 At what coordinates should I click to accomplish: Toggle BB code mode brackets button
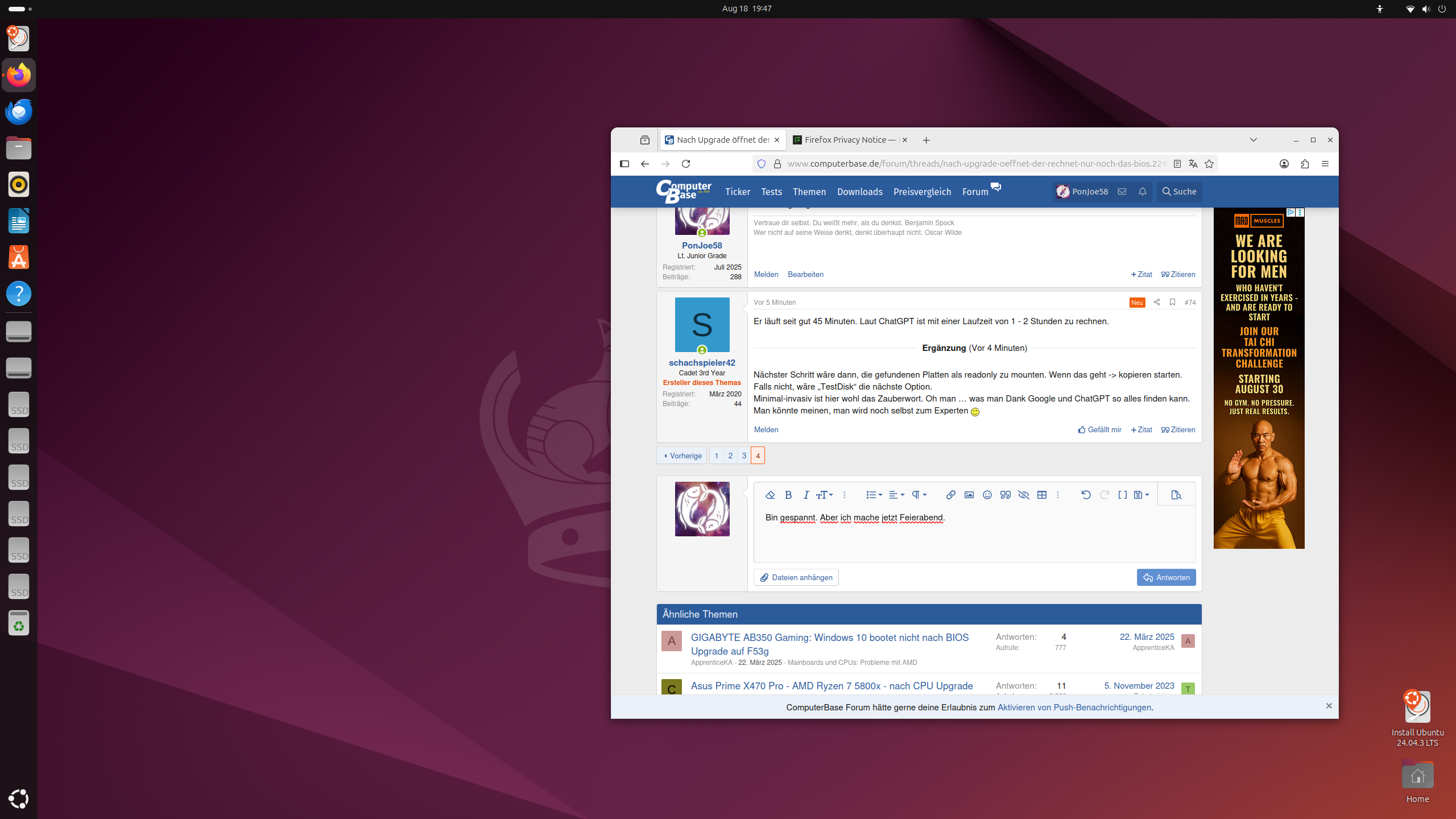click(x=1122, y=495)
